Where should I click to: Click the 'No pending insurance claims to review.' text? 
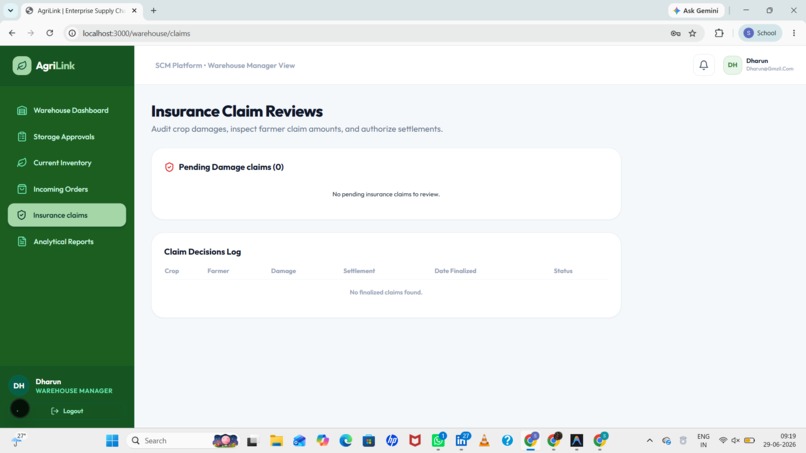(x=386, y=194)
